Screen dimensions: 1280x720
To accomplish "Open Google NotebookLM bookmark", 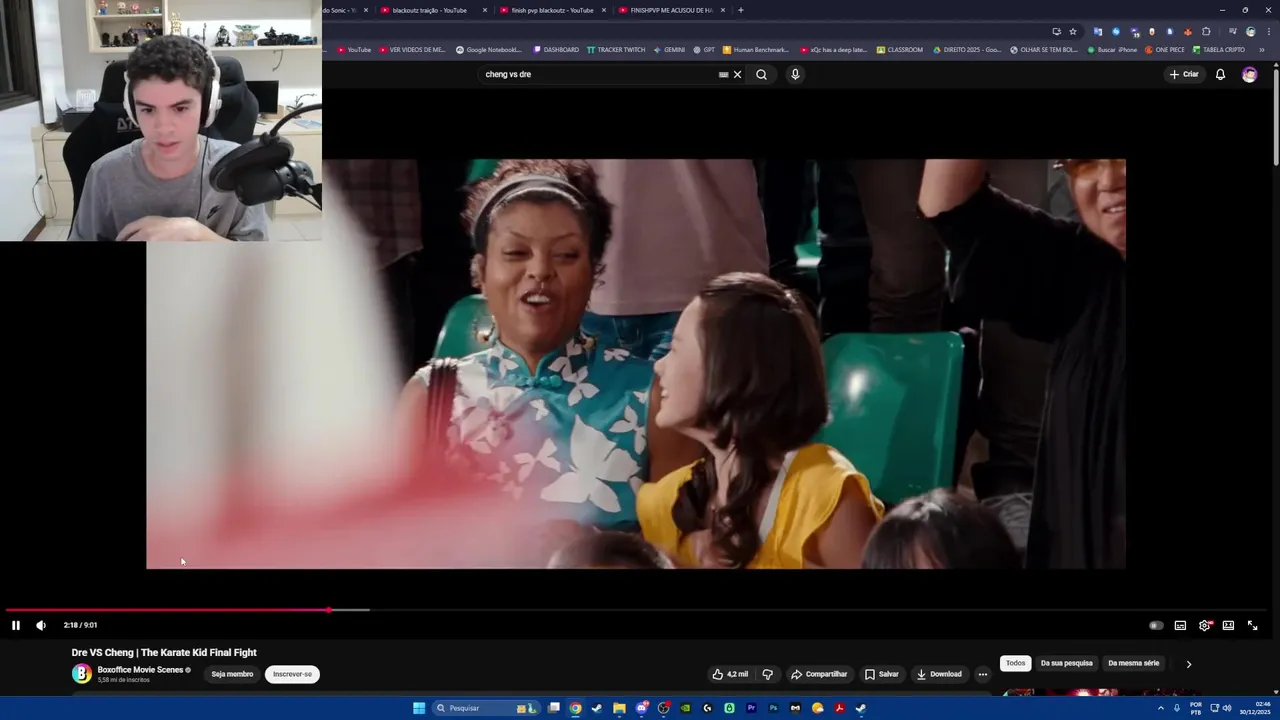I will (x=488, y=49).
